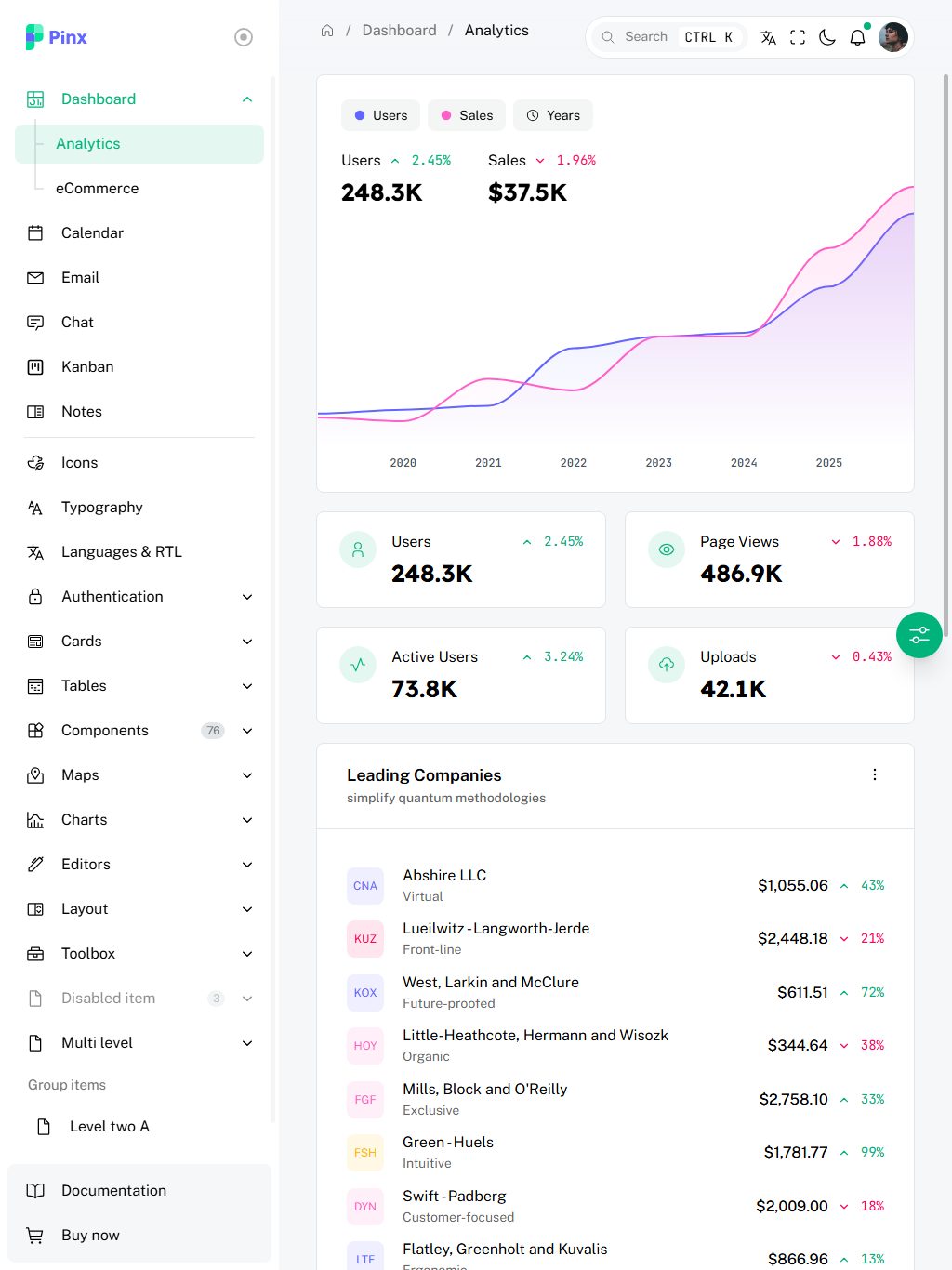The height and width of the screenshot is (1270, 952).
Task: Toggle the sidebar pin radio icon
Action: 244,37
